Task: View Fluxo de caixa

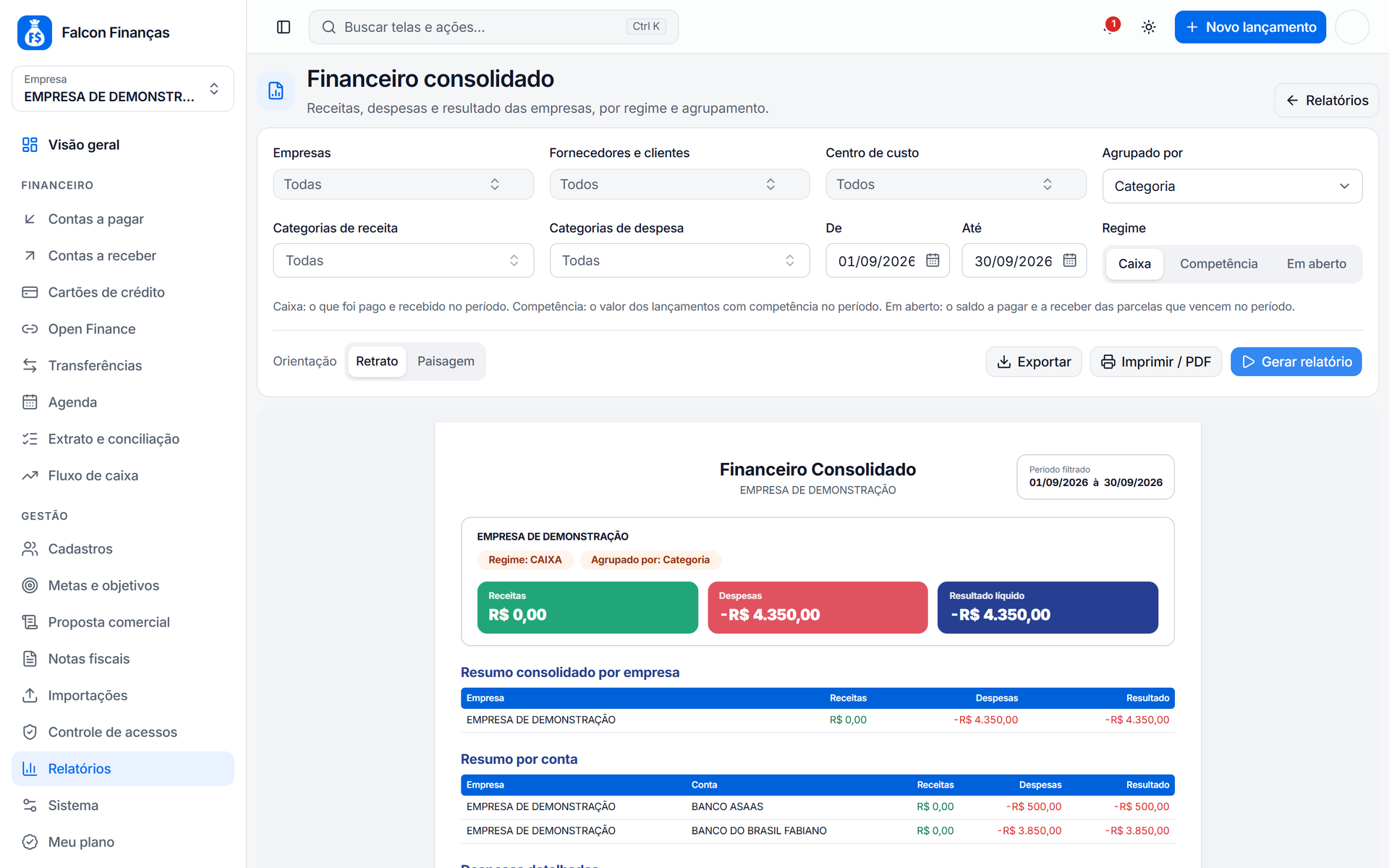Action: point(123,475)
